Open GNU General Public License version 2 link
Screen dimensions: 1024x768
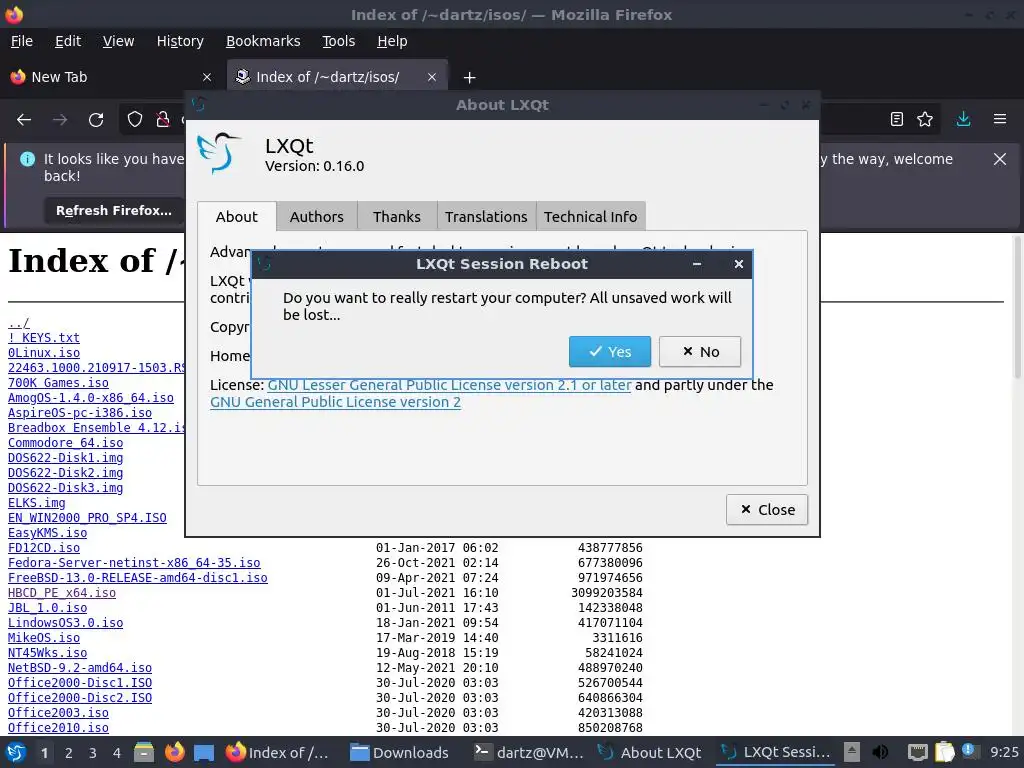(x=335, y=402)
